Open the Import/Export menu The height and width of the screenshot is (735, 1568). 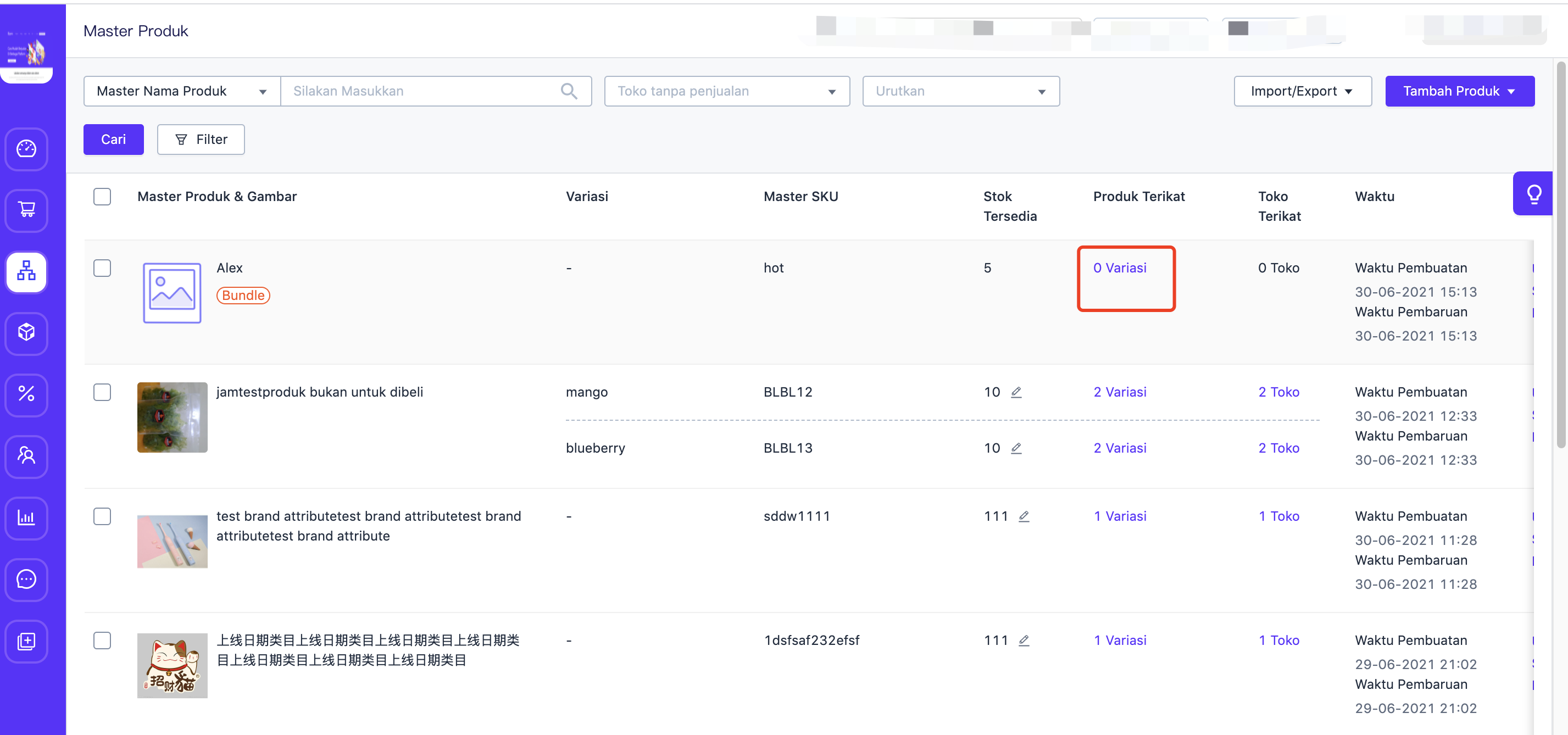click(1303, 91)
